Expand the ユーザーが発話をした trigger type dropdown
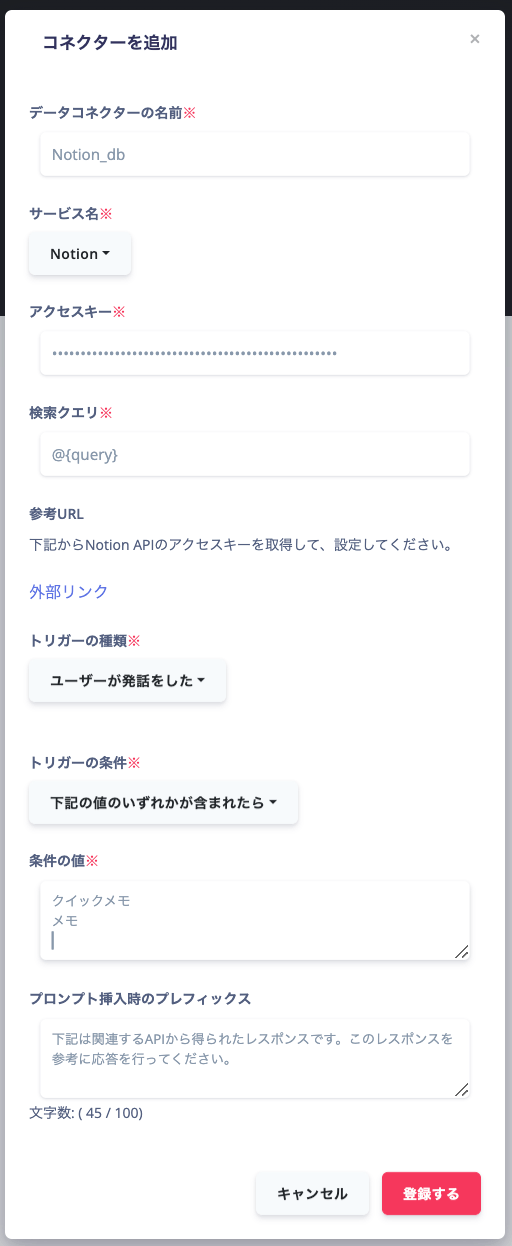 [x=127, y=681]
